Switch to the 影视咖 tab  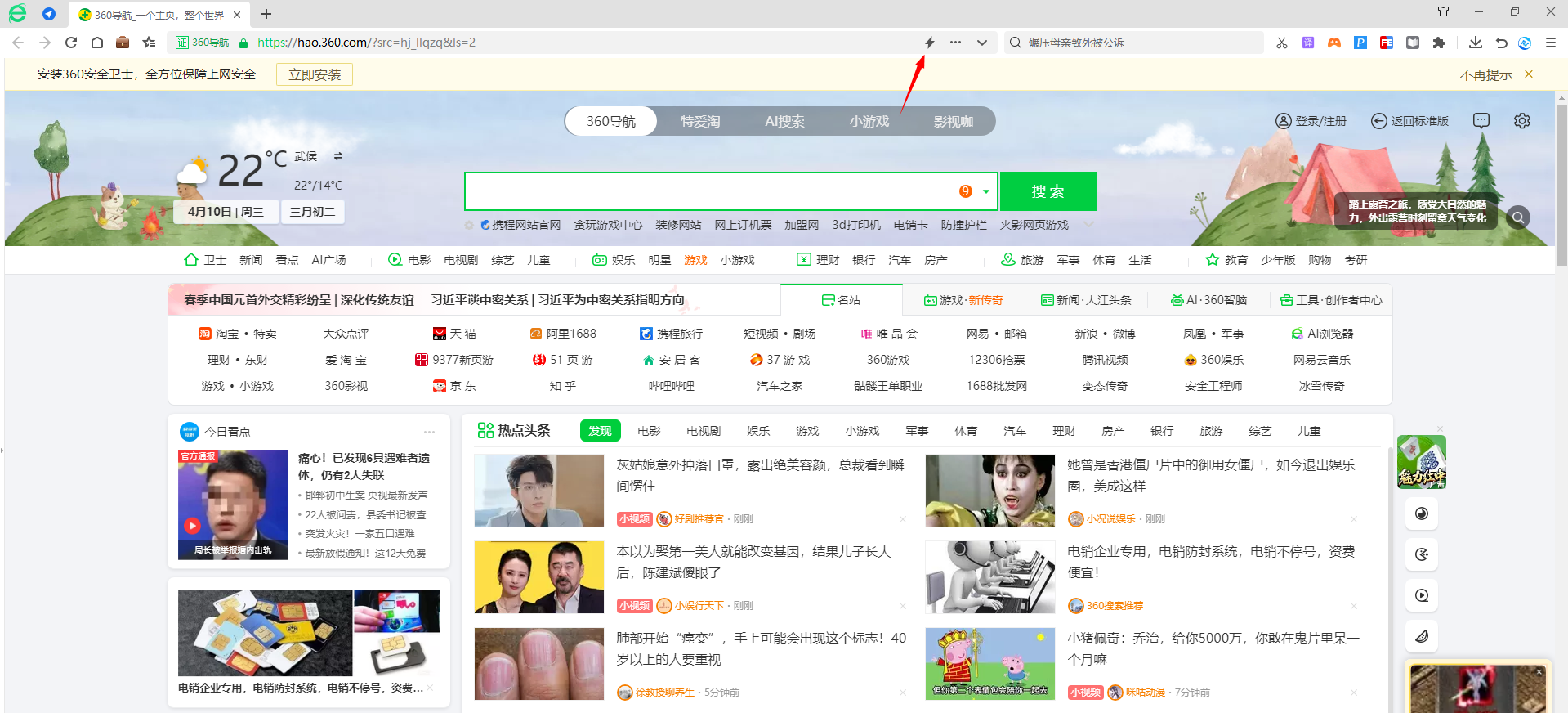954,121
